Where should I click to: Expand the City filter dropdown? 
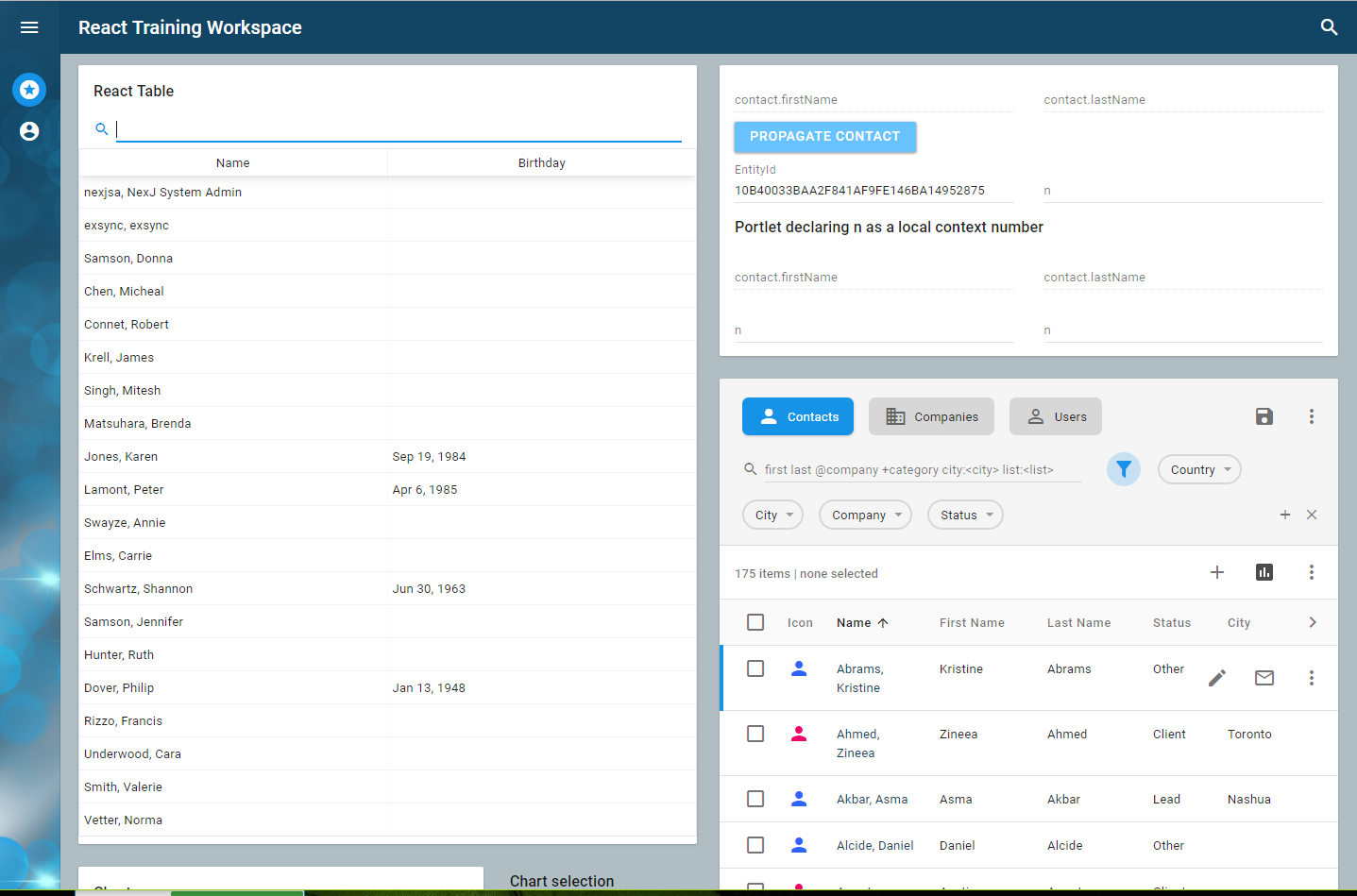click(772, 515)
